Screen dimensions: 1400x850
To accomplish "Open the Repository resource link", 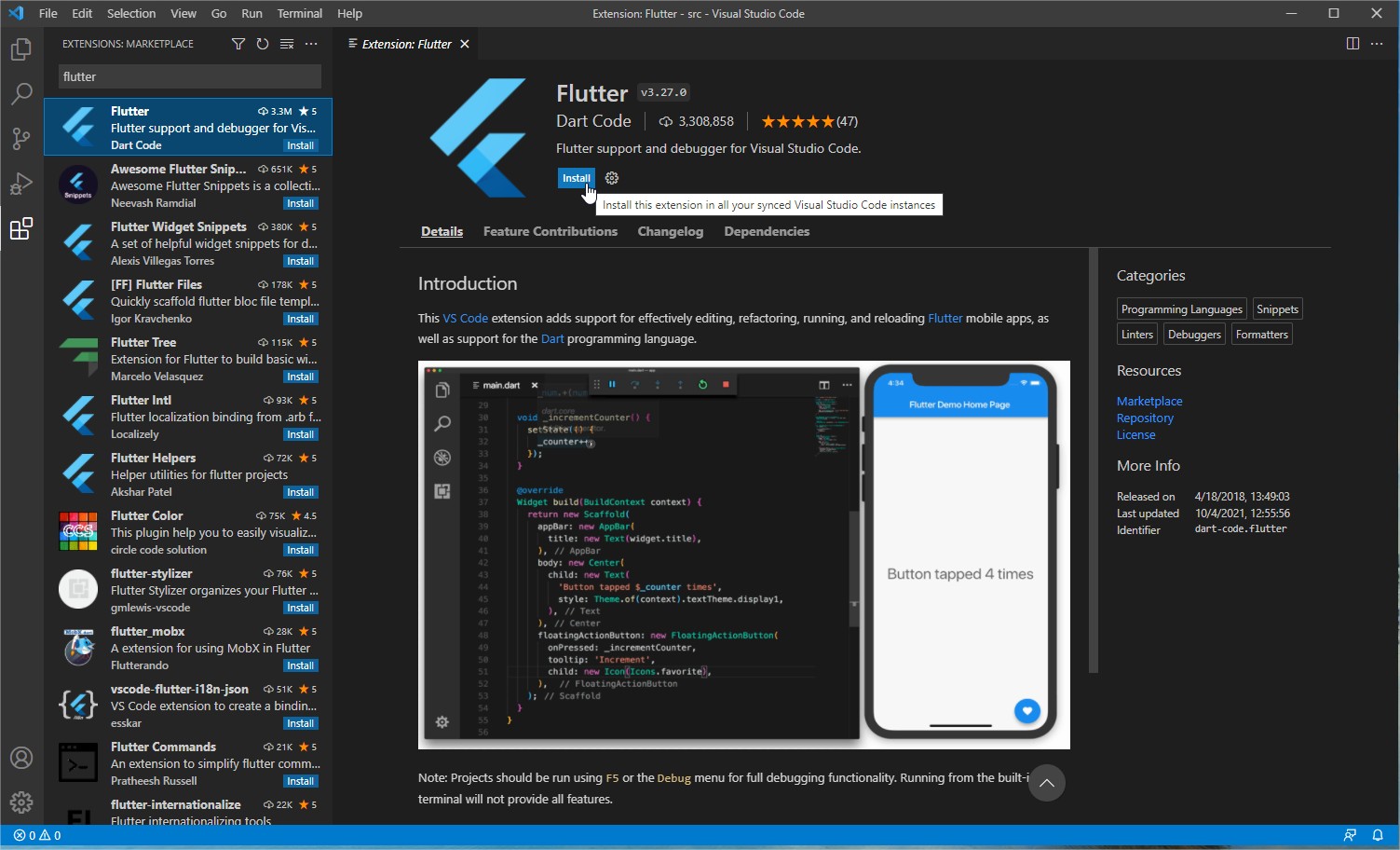I will pos(1145,418).
